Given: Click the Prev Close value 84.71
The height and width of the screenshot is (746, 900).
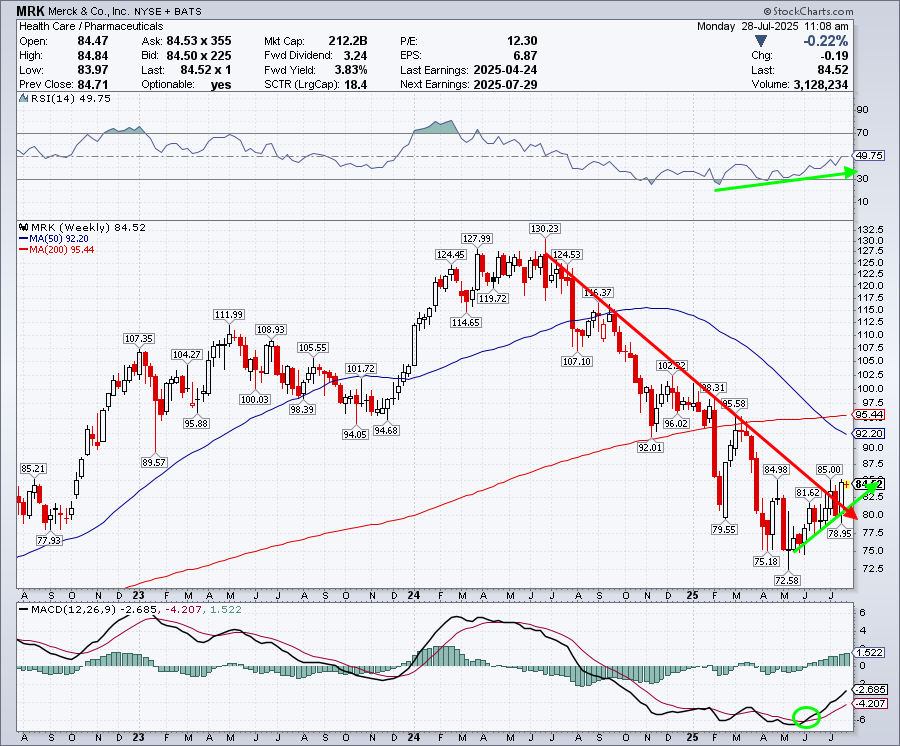Looking at the screenshot, I should pos(93,84).
